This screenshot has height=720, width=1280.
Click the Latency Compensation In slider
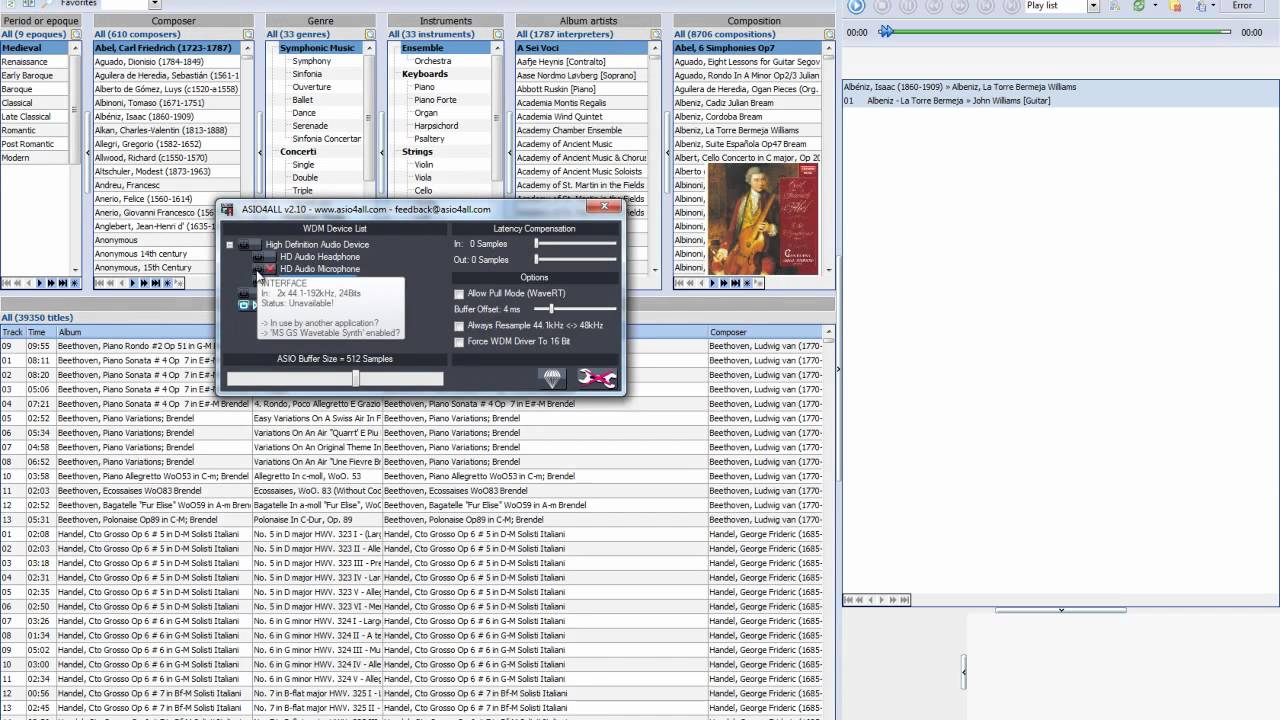point(575,244)
